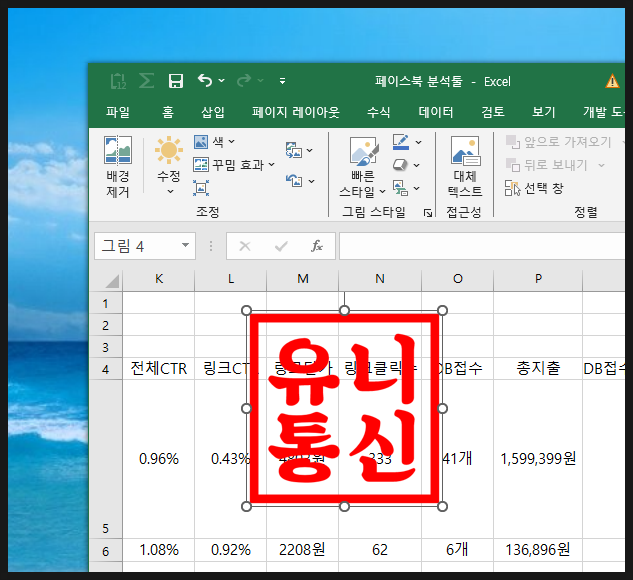Click the Redo arrow icon
Image resolution: width=633 pixels, height=580 pixels.
[x=244, y=81]
